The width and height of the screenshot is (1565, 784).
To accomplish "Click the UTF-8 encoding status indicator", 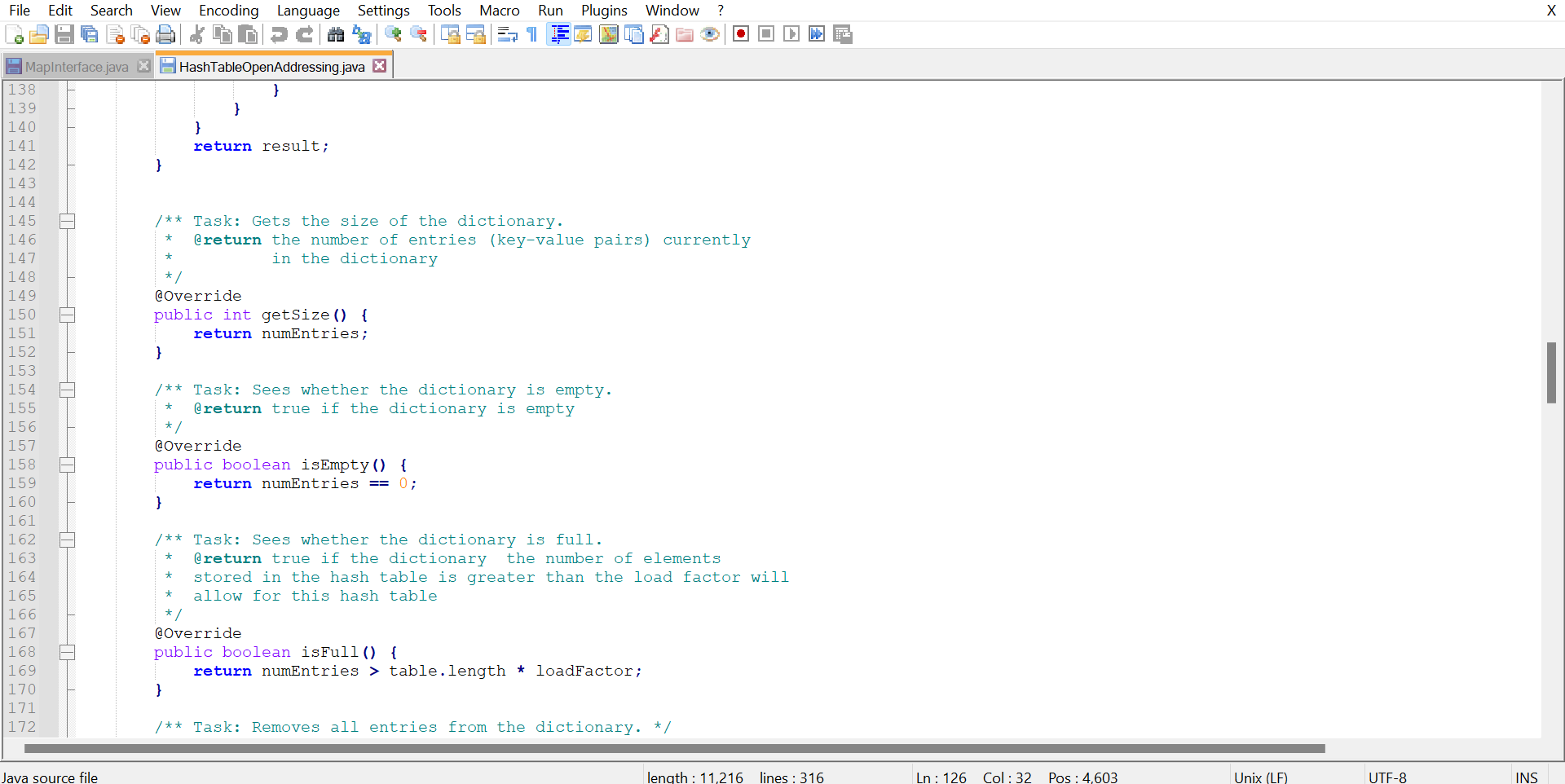I will pos(1387,777).
